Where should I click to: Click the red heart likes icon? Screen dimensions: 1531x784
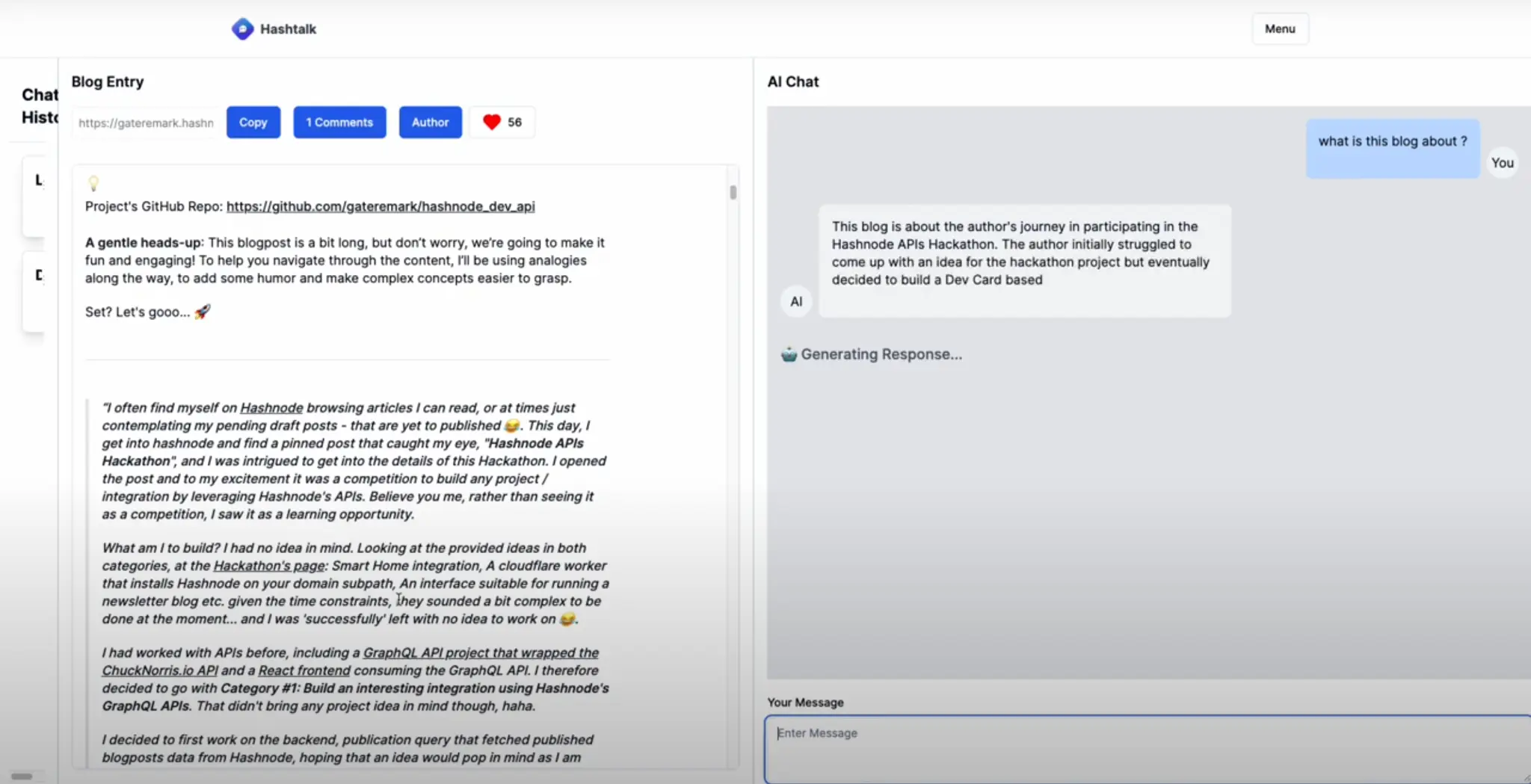(x=491, y=122)
